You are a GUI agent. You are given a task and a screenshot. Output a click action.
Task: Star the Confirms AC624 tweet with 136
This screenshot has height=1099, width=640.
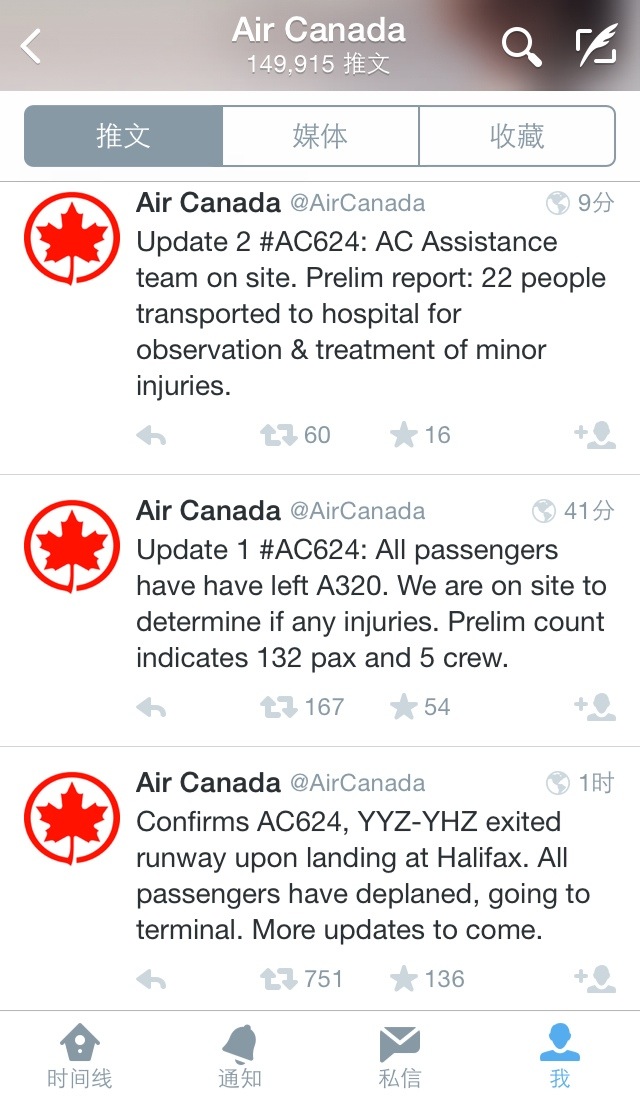coord(404,979)
